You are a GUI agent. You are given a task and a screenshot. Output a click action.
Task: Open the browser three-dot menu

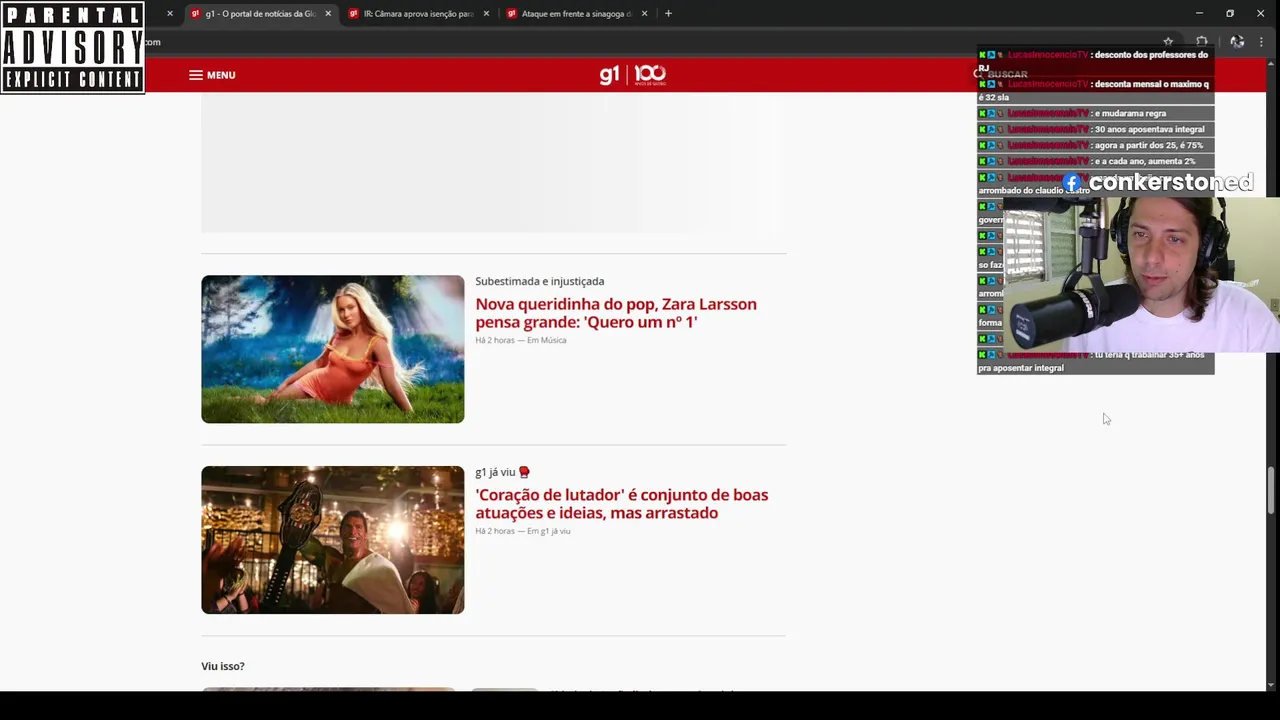click(x=1261, y=42)
